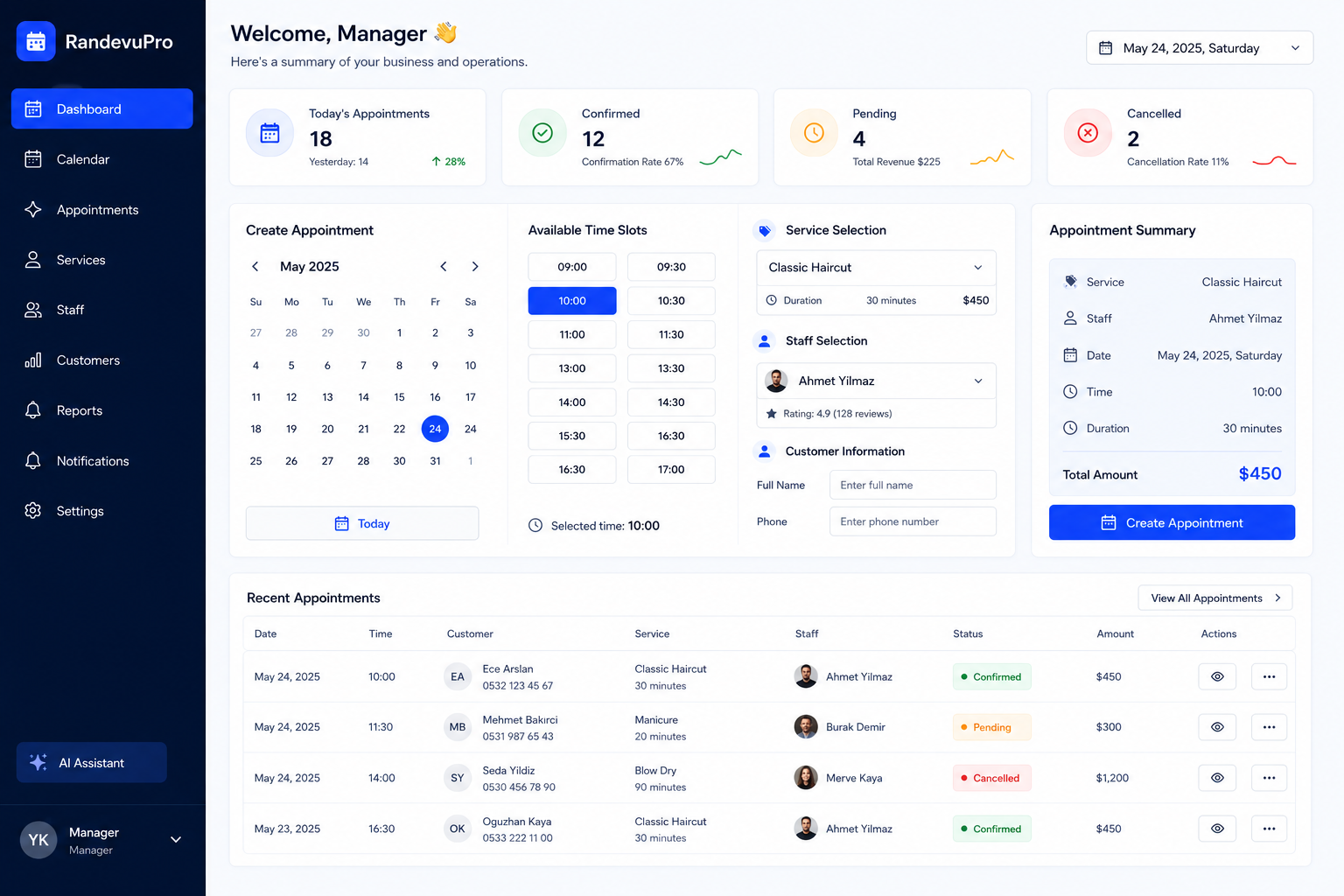This screenshot has height=896, width=1344.
Task: Expand the Classic Haircut service dropdown
Action: tap(876, 268)
